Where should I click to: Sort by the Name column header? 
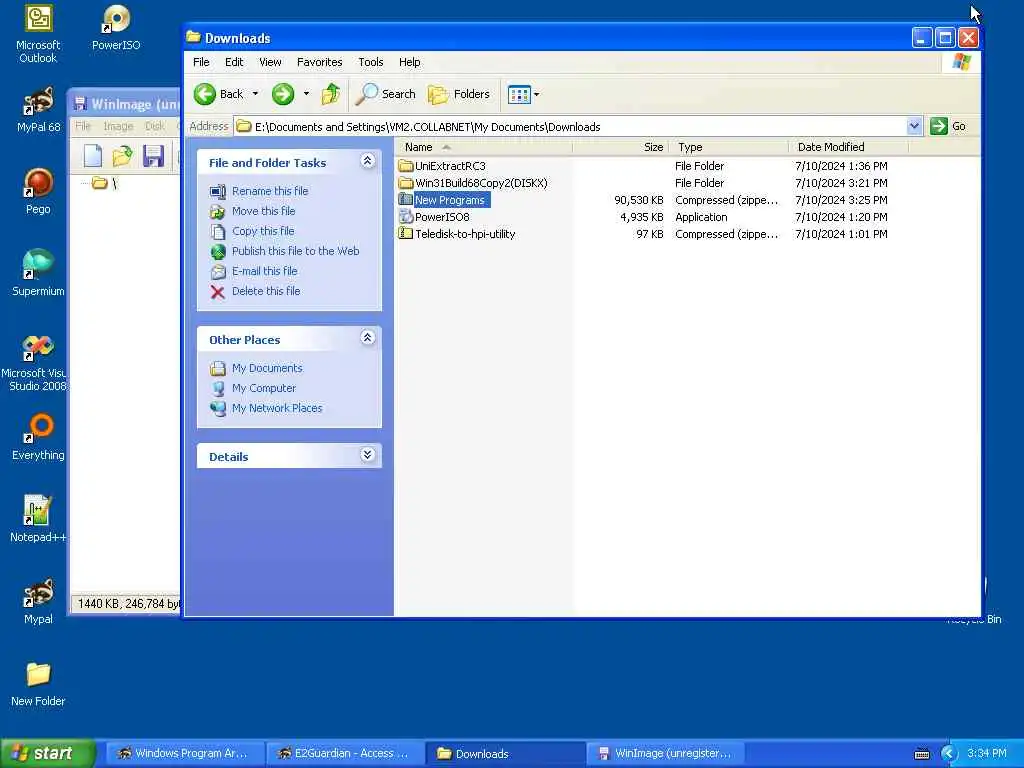pos(483,148)
